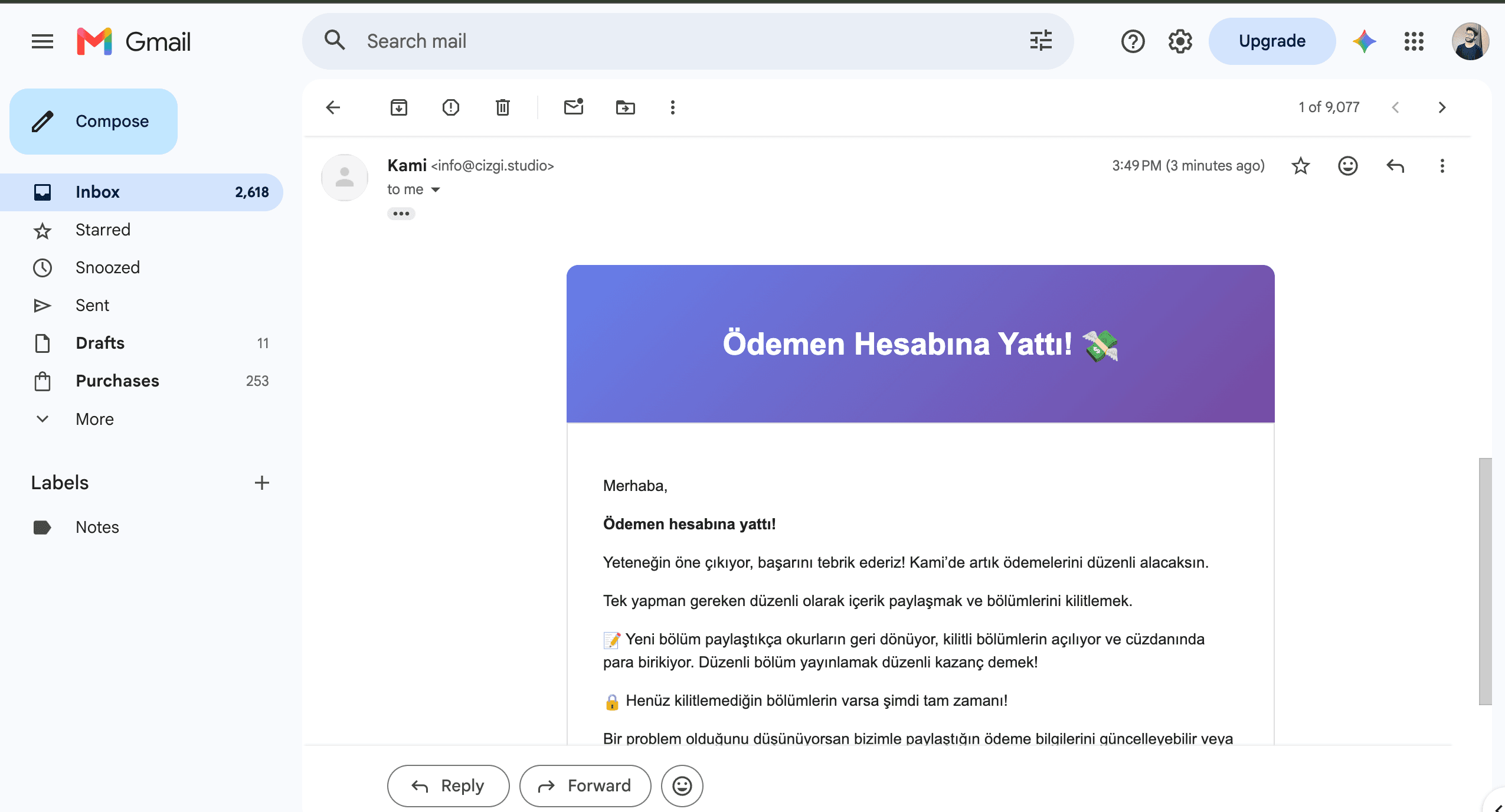This screenshot has height=812, width=1505.
Task: Mark the email as unread
Action: (x=574, y=107)
